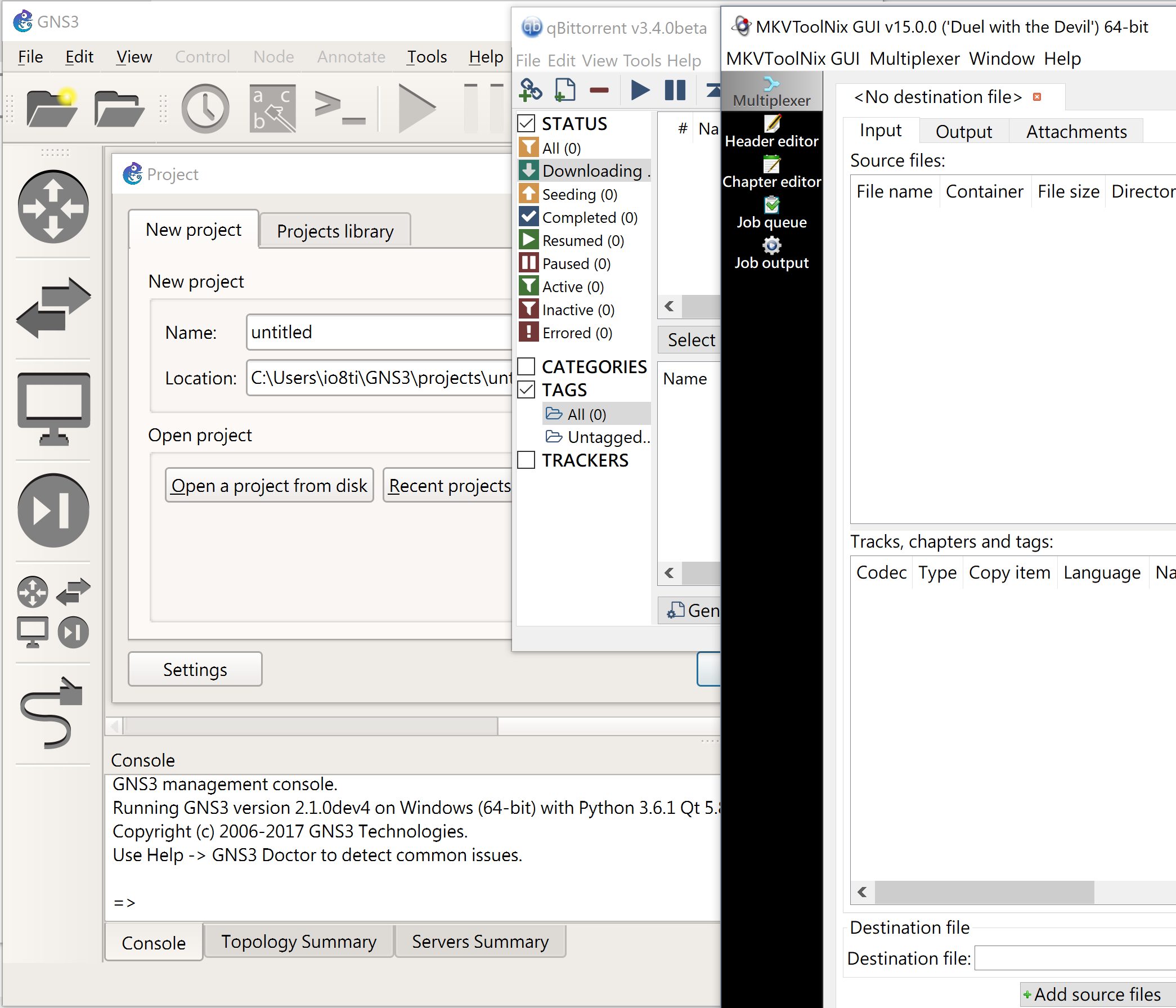Close the No destination file tab
1176x1008 pixels.
click(x=1036, y=97)
